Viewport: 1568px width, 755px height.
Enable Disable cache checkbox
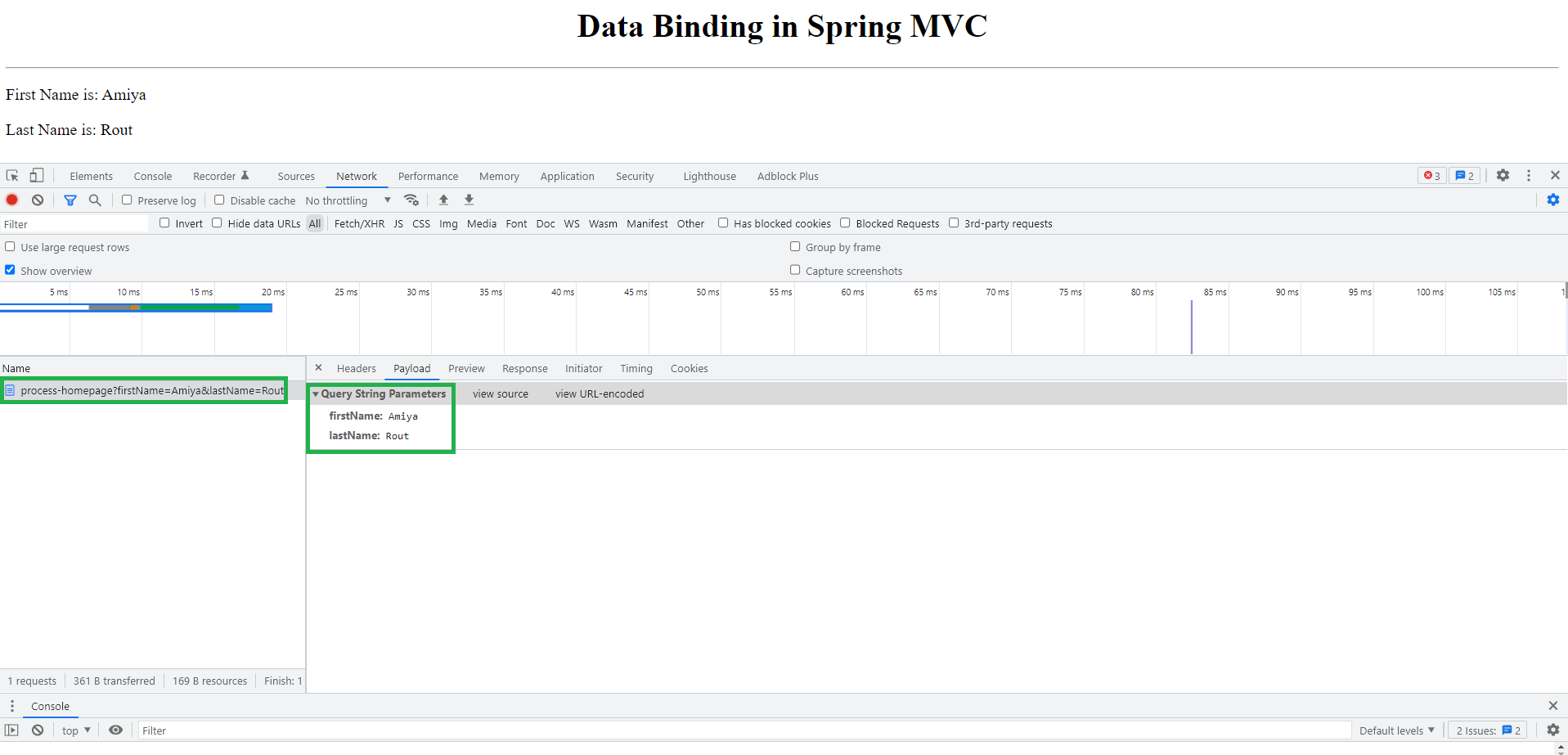(219, 200)
